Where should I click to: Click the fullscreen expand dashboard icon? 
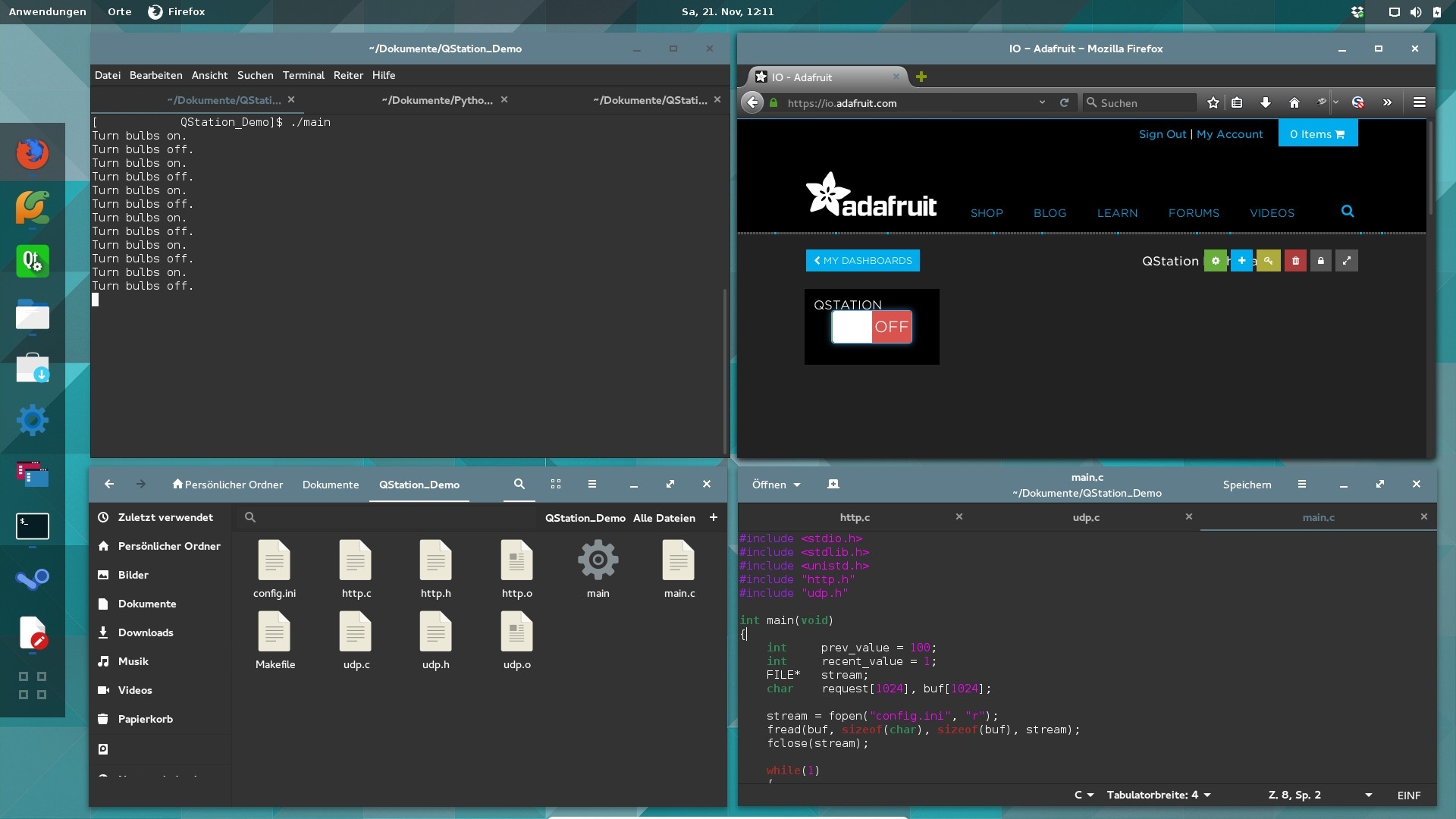[1347, 261]
